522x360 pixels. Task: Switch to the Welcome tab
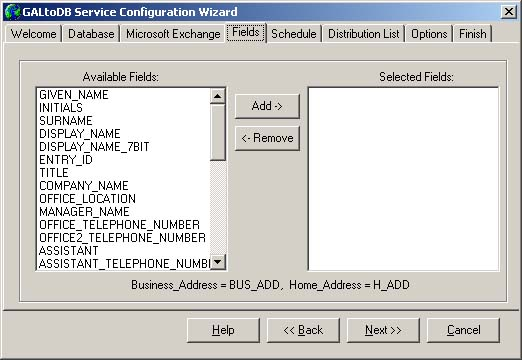click(33, 34)
